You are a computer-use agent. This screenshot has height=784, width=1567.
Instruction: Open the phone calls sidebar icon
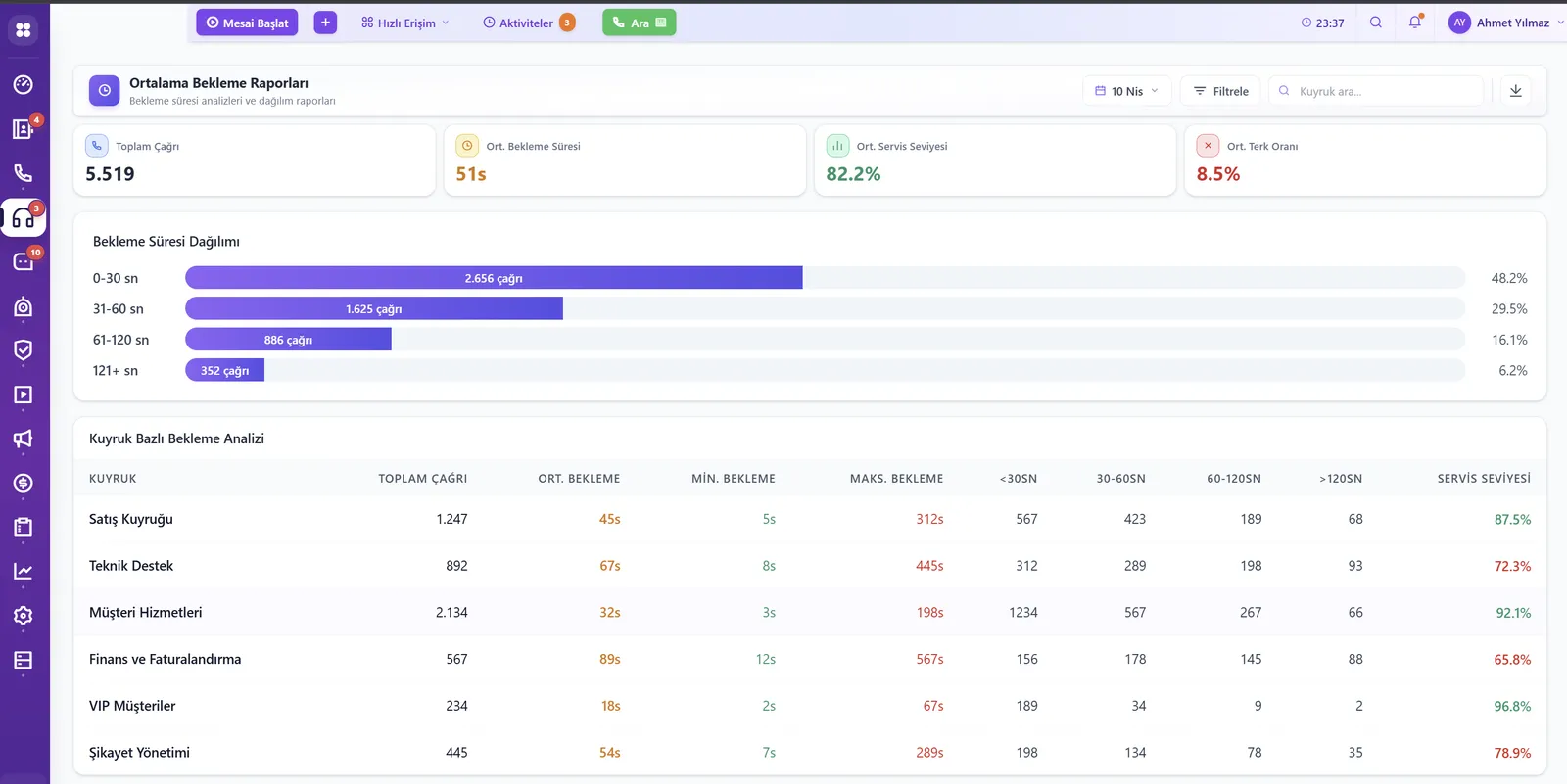coord(24,173)
